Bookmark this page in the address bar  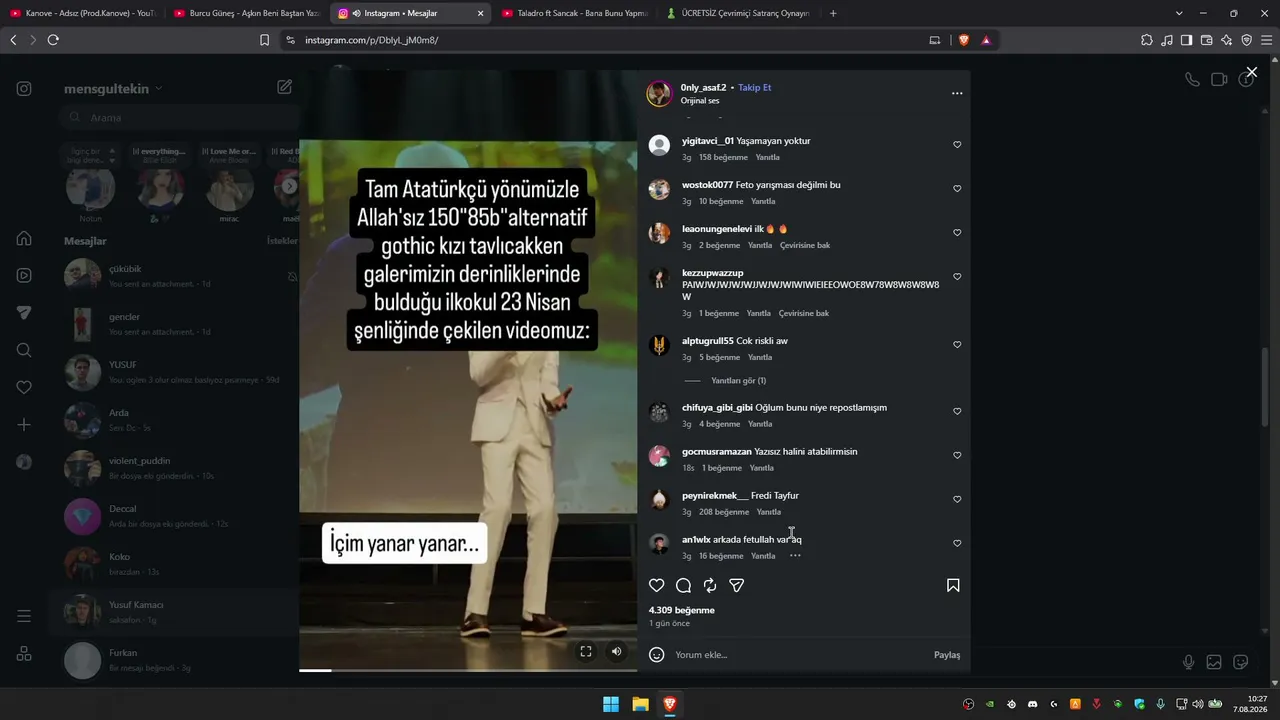tap(264, 40)
